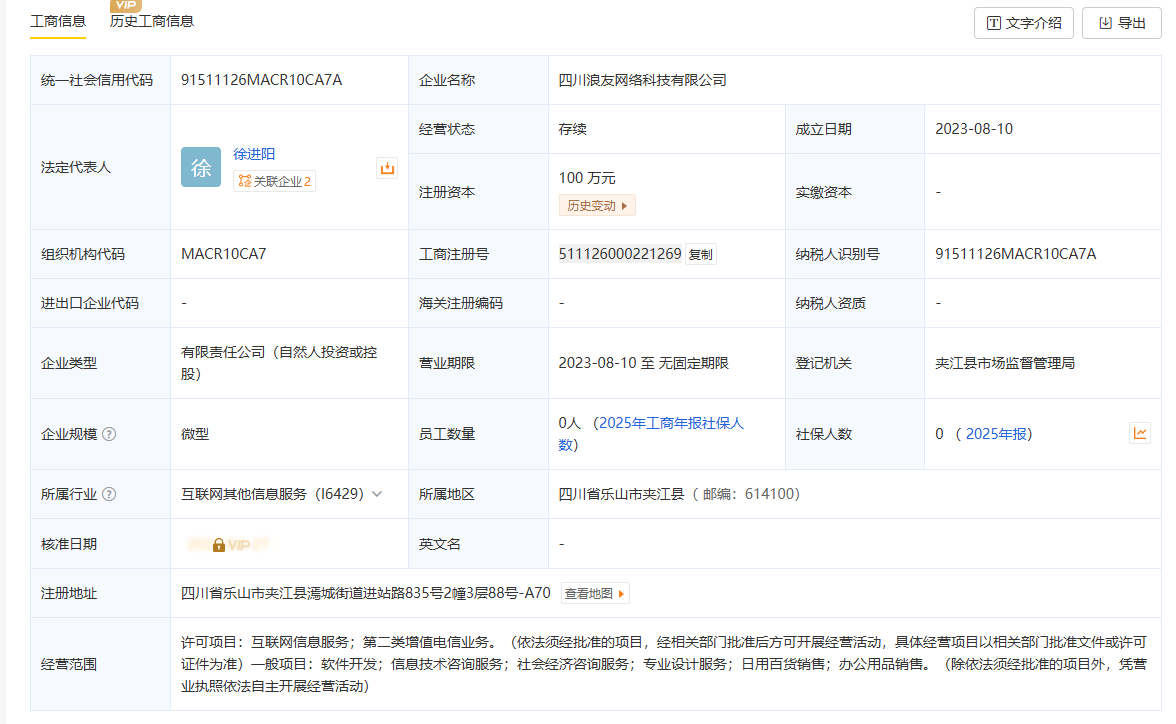
Task: Click the 微型 enterprise scale value
Action: tap(195, 434)
